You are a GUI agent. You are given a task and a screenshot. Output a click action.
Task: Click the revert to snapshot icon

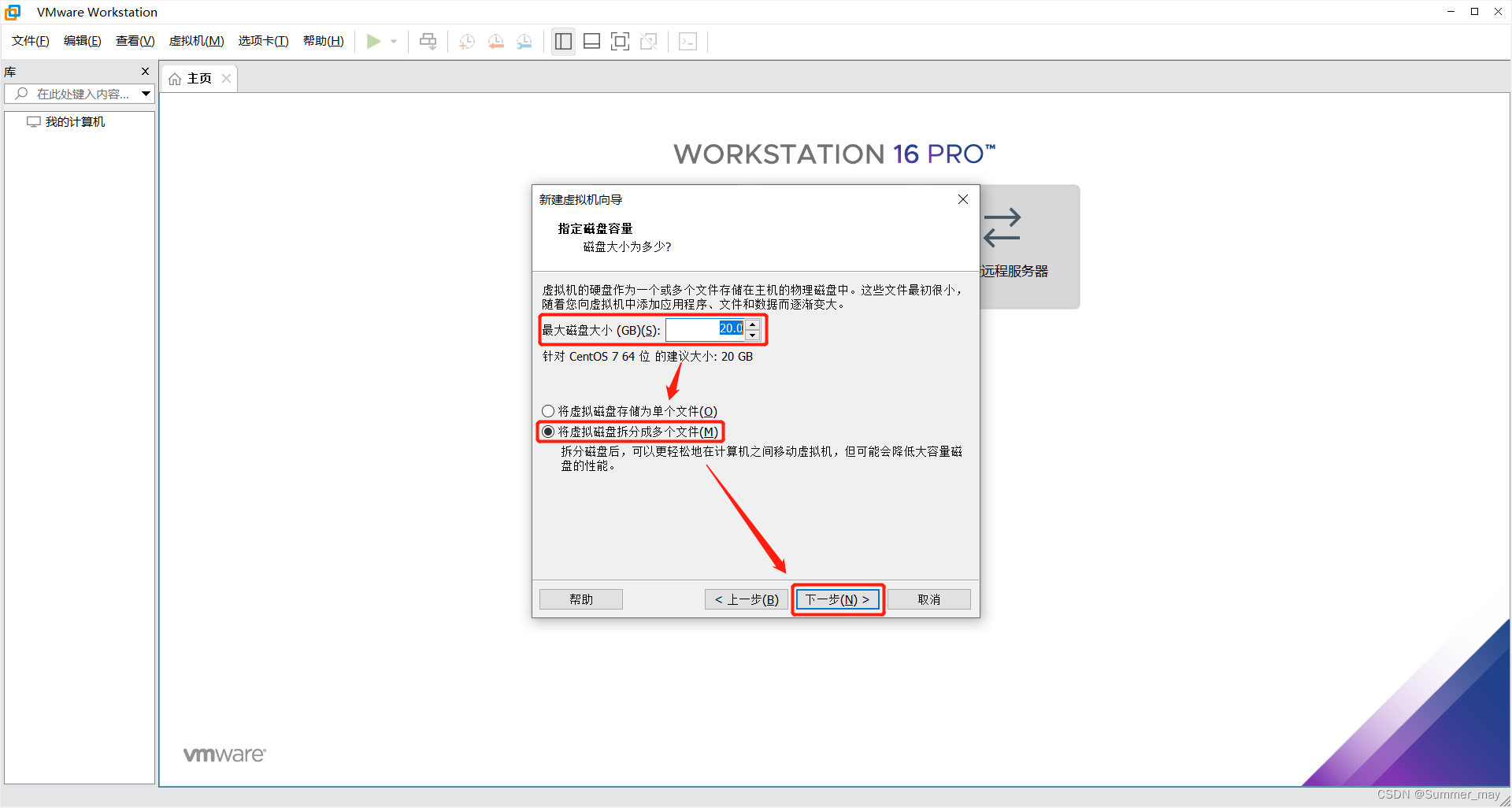(x=495, y=42)
